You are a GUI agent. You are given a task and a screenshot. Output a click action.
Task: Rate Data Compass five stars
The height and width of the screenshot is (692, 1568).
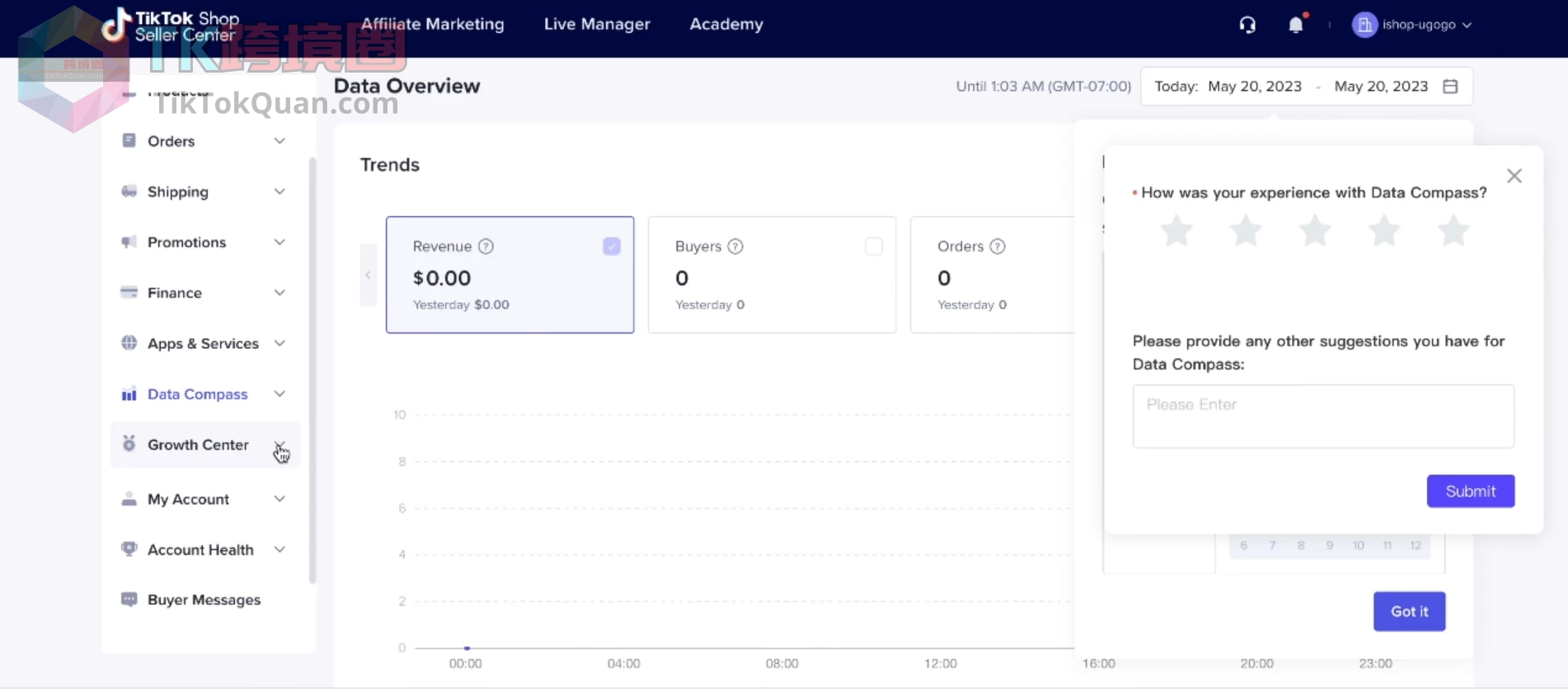1453,230
